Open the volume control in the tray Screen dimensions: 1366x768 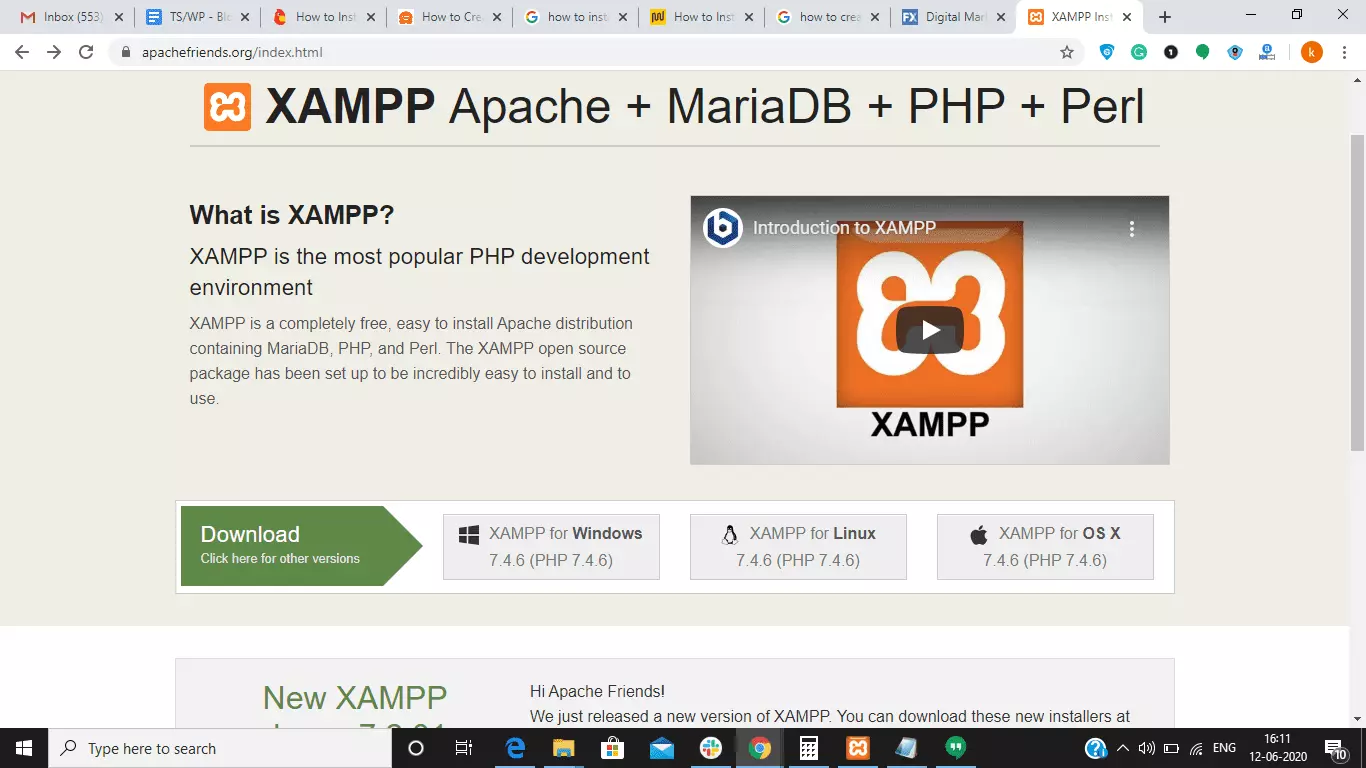pyautogui.click(x=1147, y=748)
